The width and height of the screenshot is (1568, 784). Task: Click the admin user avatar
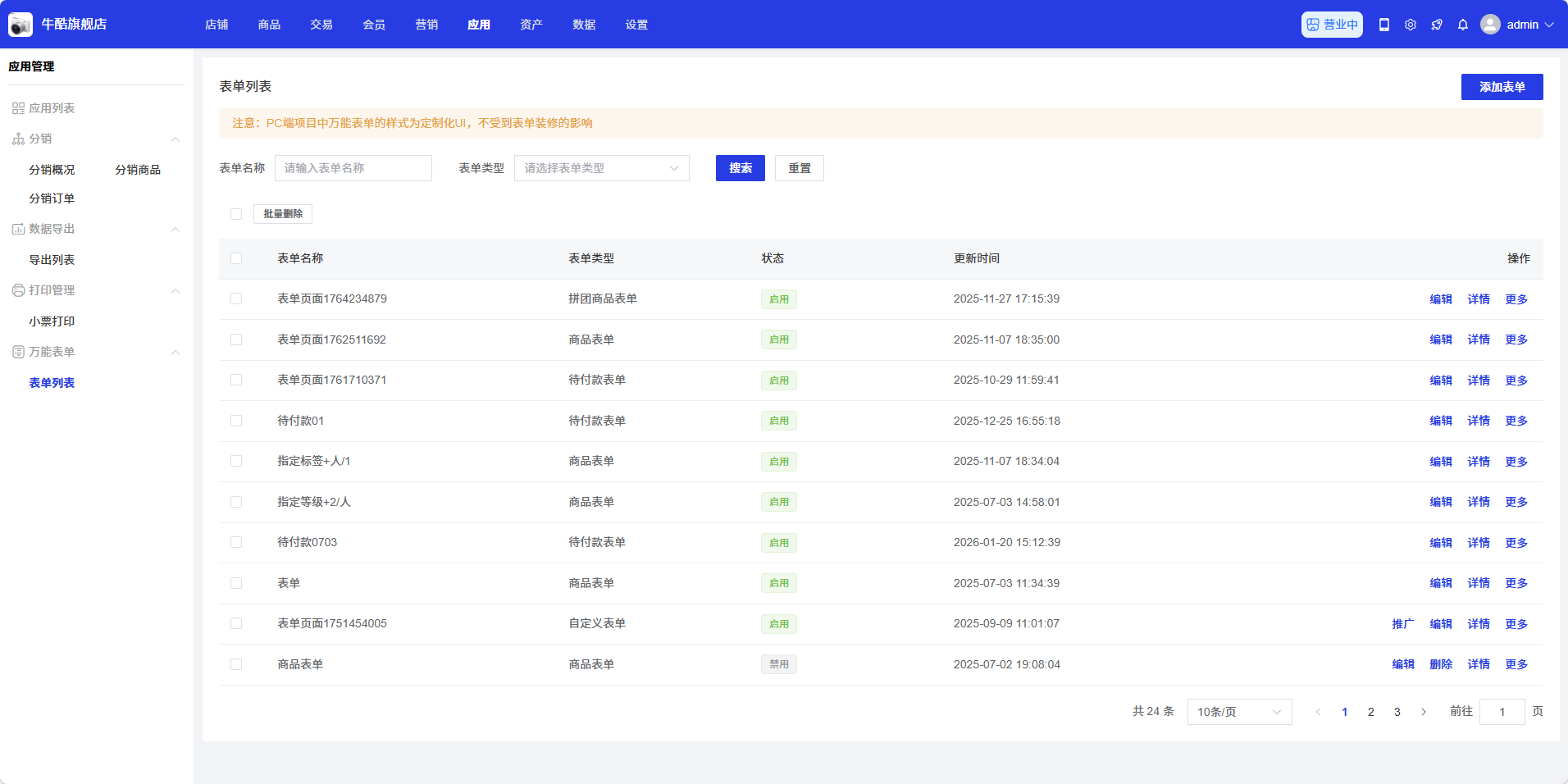[1489, 25]
